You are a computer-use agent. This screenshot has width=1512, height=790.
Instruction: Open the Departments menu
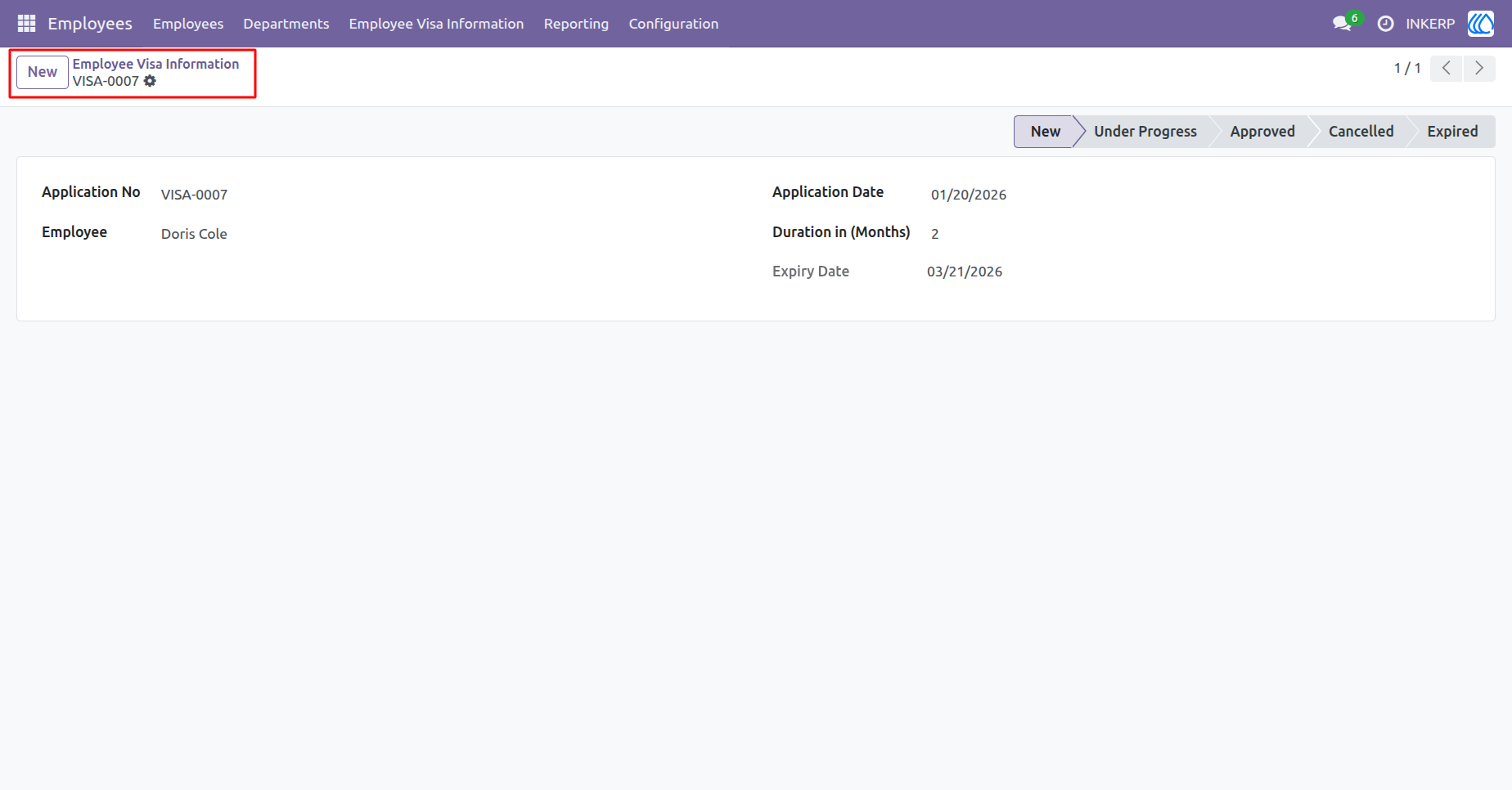(286, 24)
